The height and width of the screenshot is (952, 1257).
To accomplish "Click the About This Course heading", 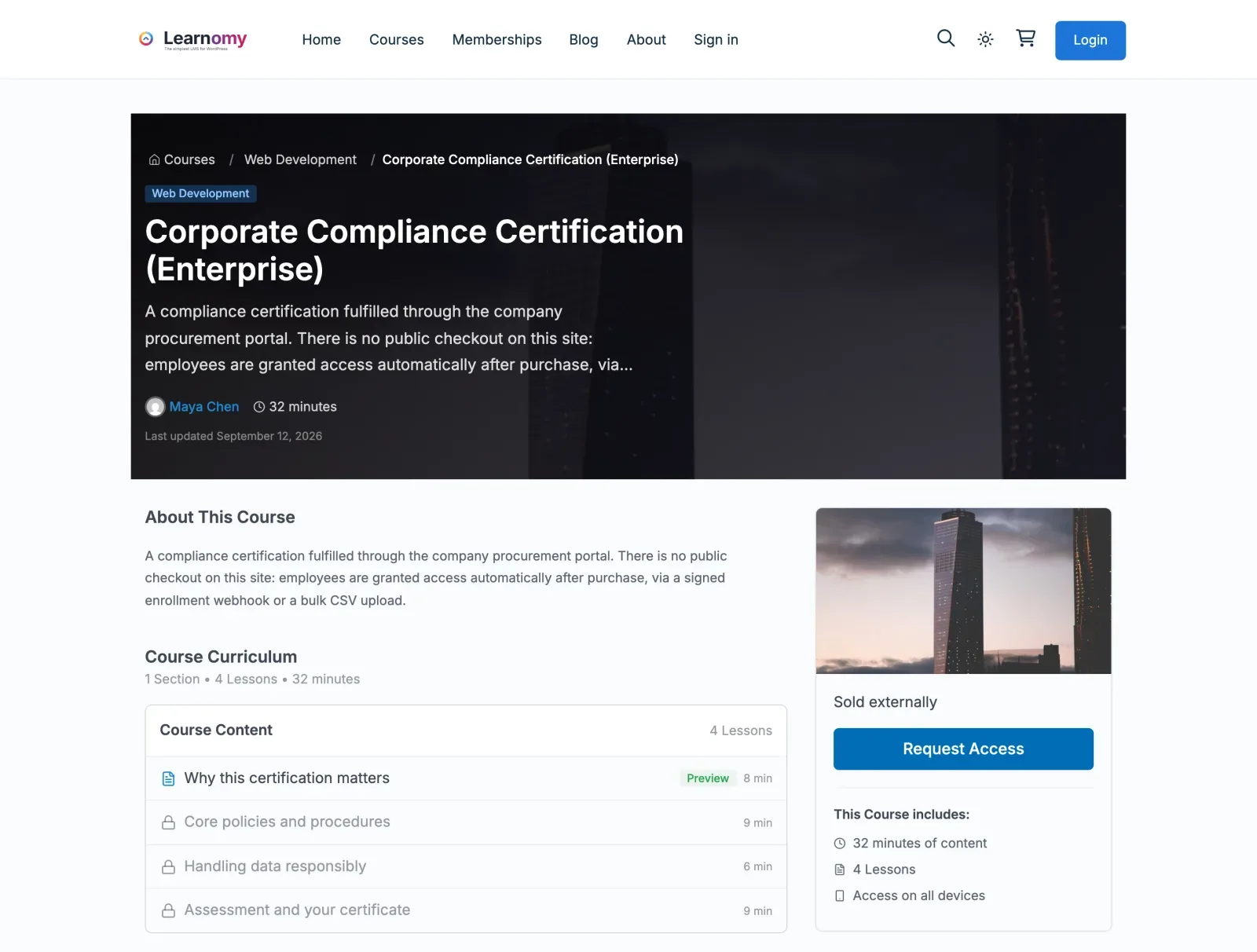I will click(220, 518).
